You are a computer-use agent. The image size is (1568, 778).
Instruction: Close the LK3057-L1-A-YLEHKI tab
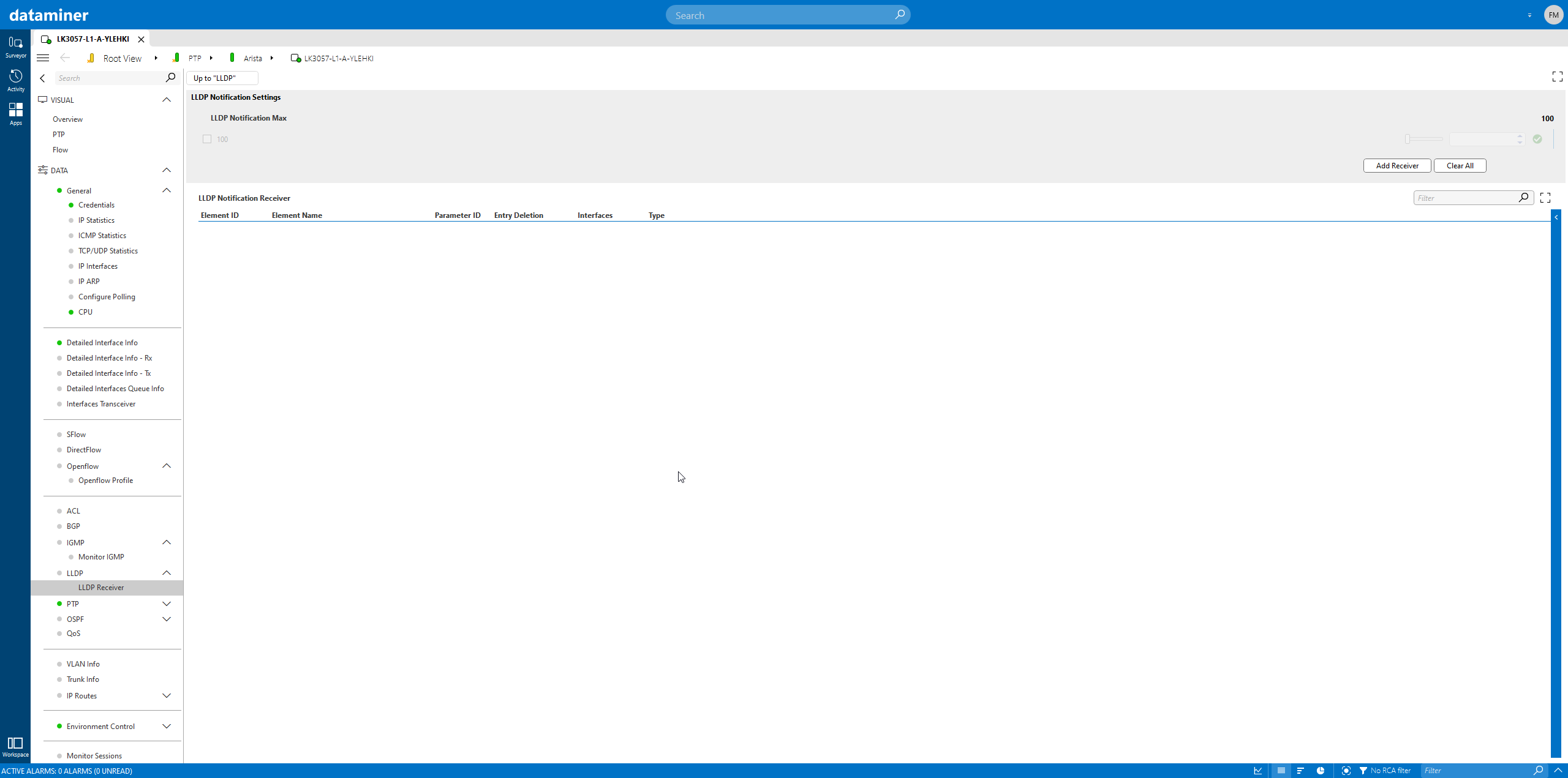[x=141, y=39]
